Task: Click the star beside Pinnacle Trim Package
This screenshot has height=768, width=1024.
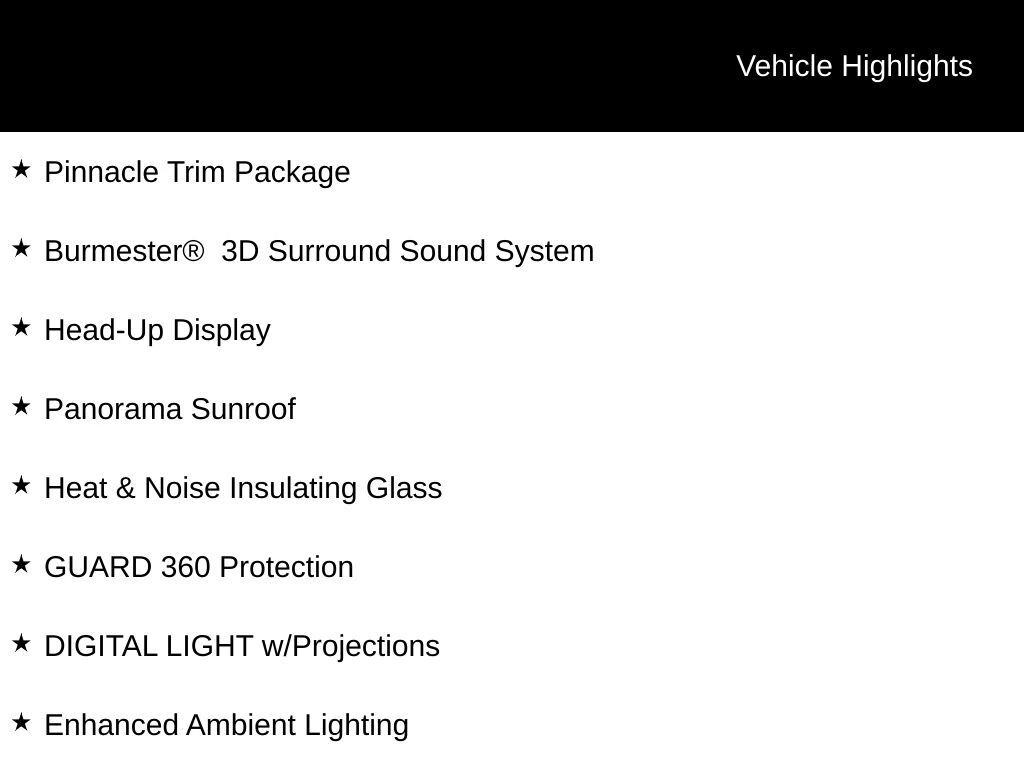Action: point(21,170)
